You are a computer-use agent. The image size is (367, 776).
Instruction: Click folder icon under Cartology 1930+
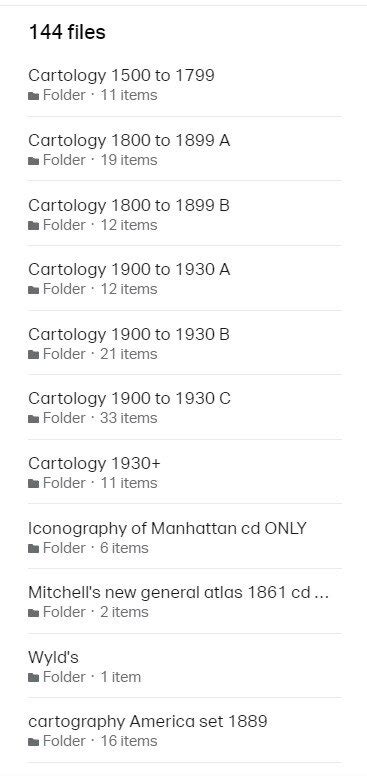coord(34,484)
